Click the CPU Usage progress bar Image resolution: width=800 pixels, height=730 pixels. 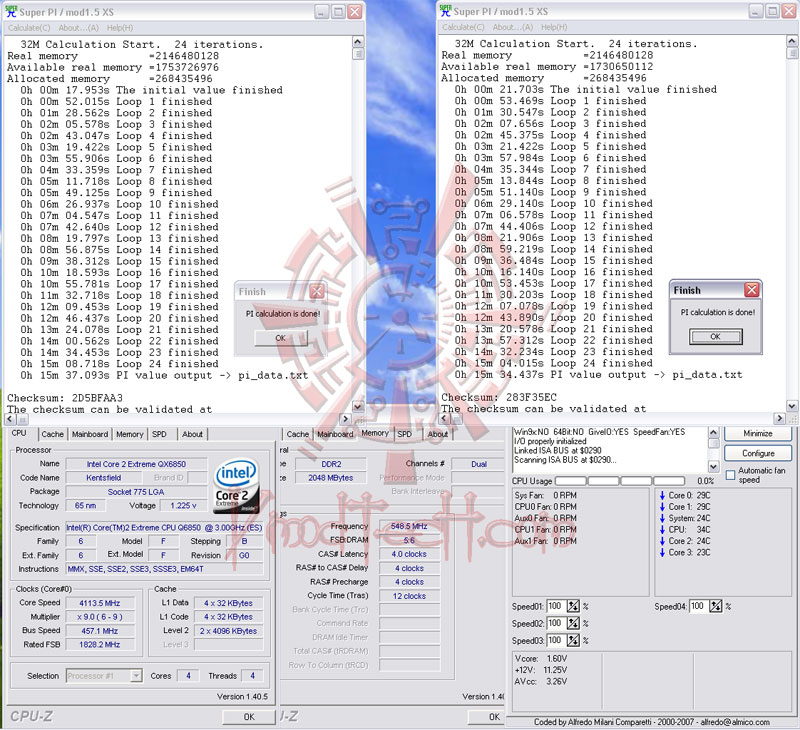pyautogui.click(x=620, y=481)
